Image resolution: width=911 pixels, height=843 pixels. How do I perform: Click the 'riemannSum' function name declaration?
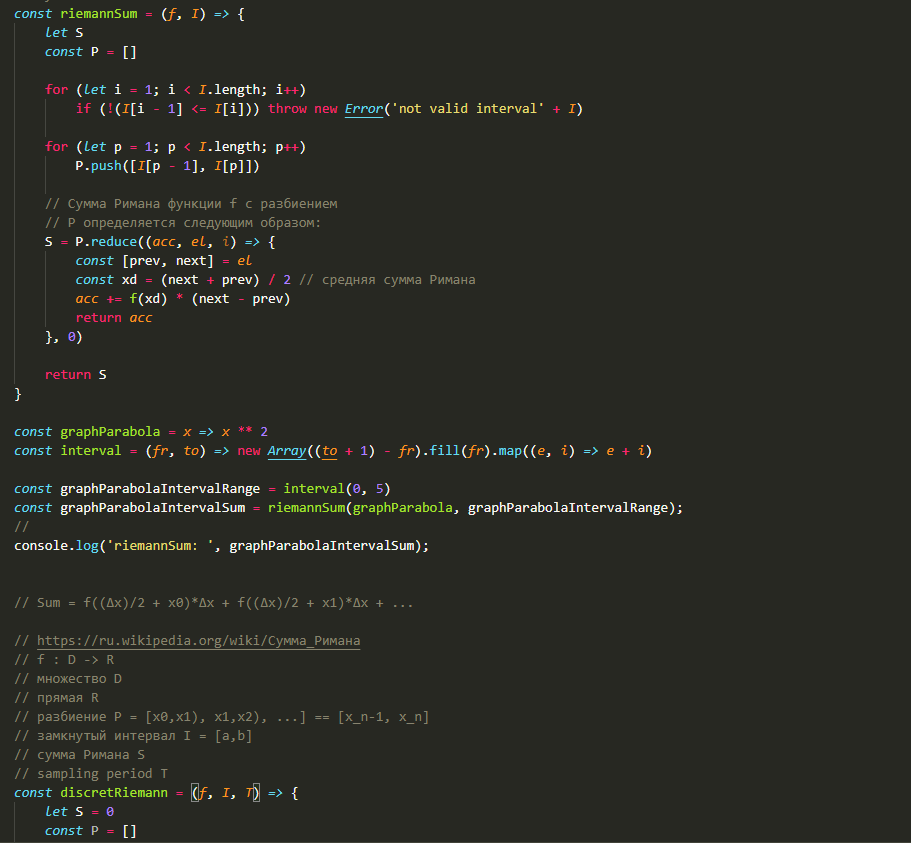coord(99,14)
